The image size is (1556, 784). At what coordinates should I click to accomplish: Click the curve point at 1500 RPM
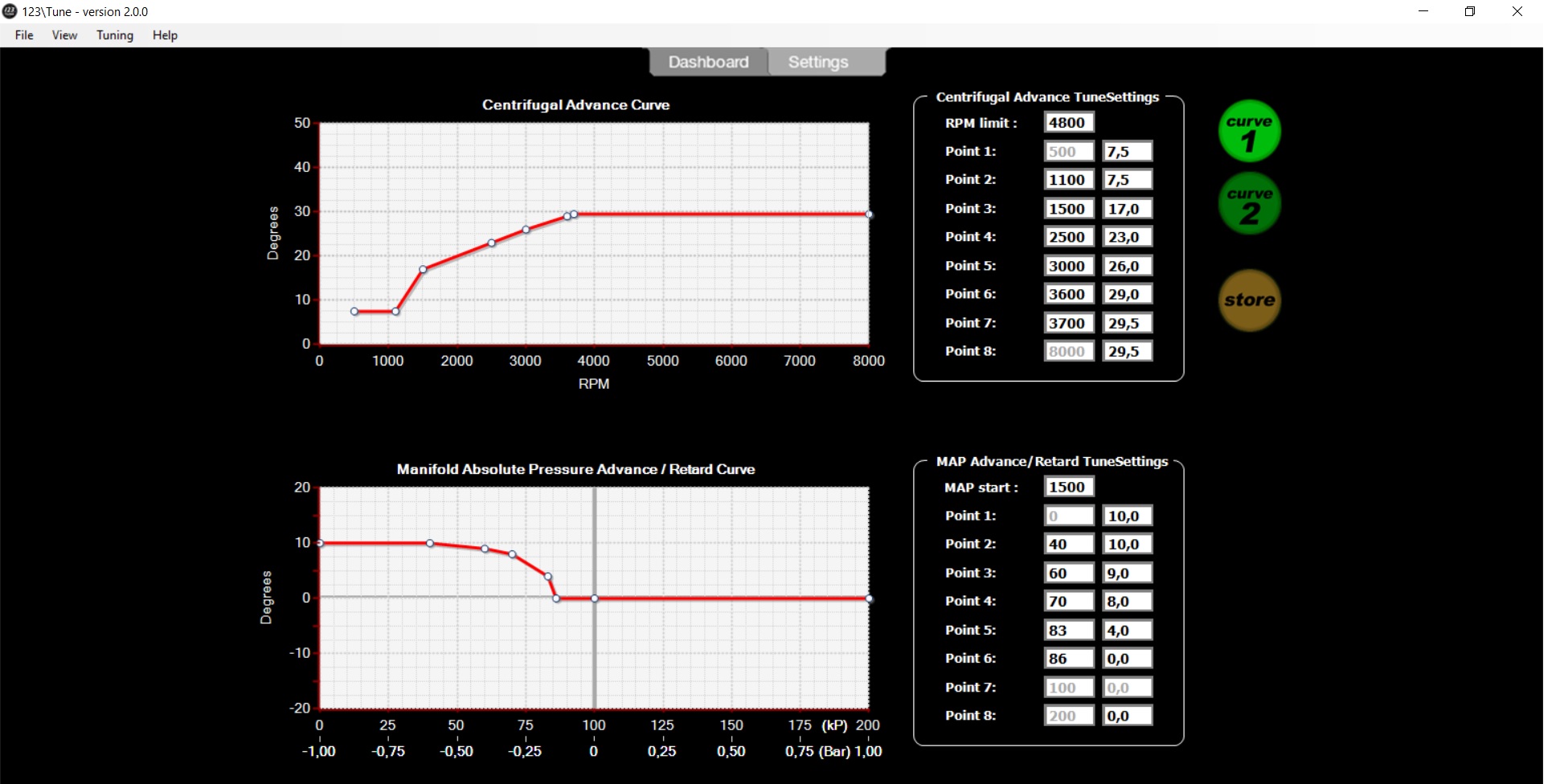[x=423, y=269]
